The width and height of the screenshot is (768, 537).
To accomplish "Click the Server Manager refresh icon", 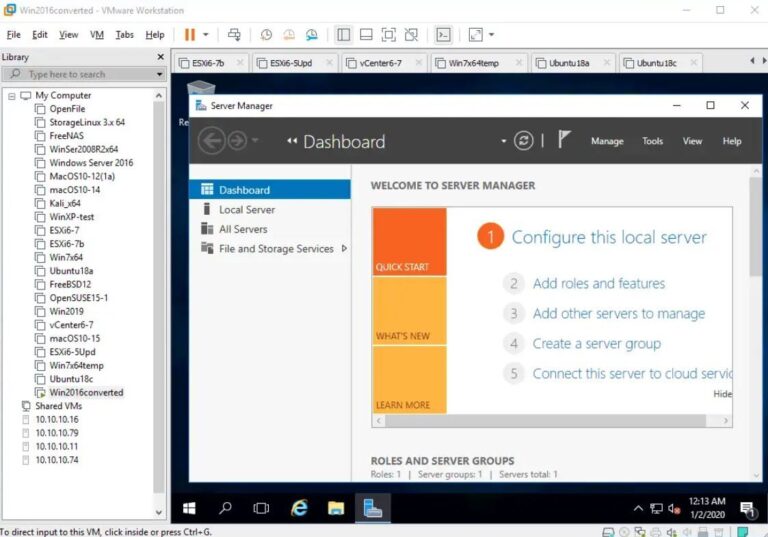I will pos(523,141).
